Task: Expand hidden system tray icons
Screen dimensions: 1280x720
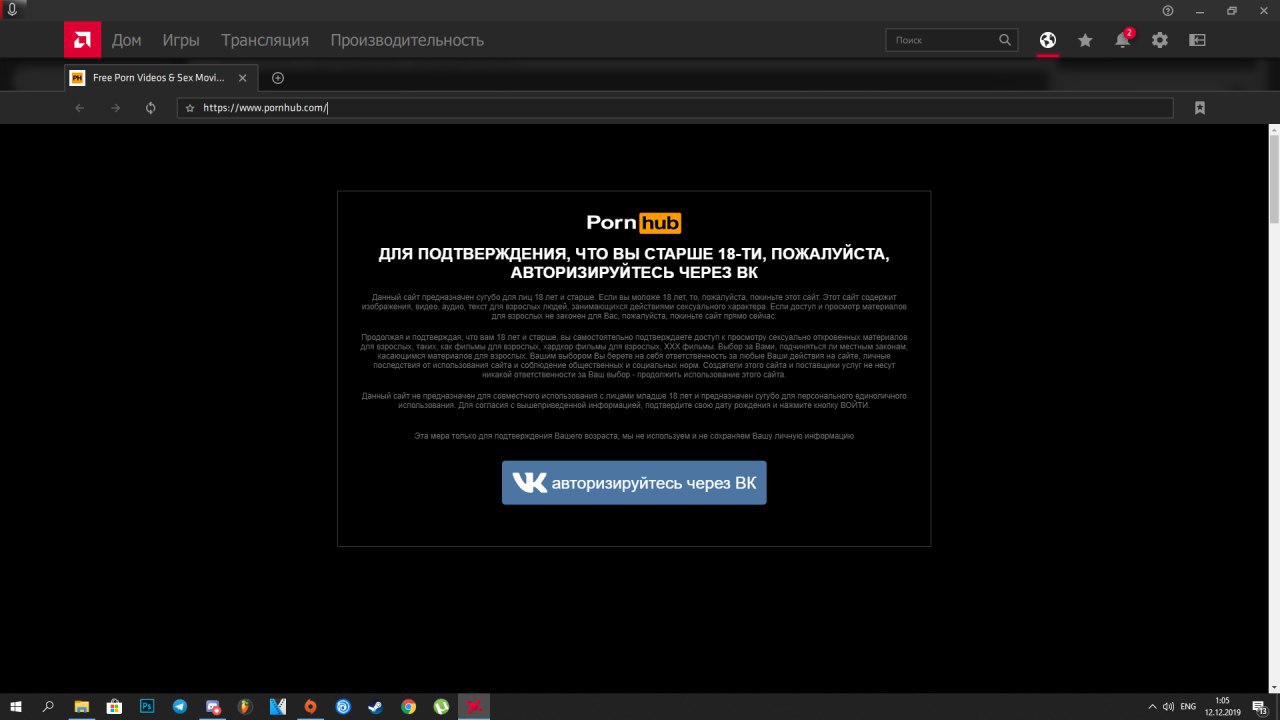Action: tap(1152, 706)
